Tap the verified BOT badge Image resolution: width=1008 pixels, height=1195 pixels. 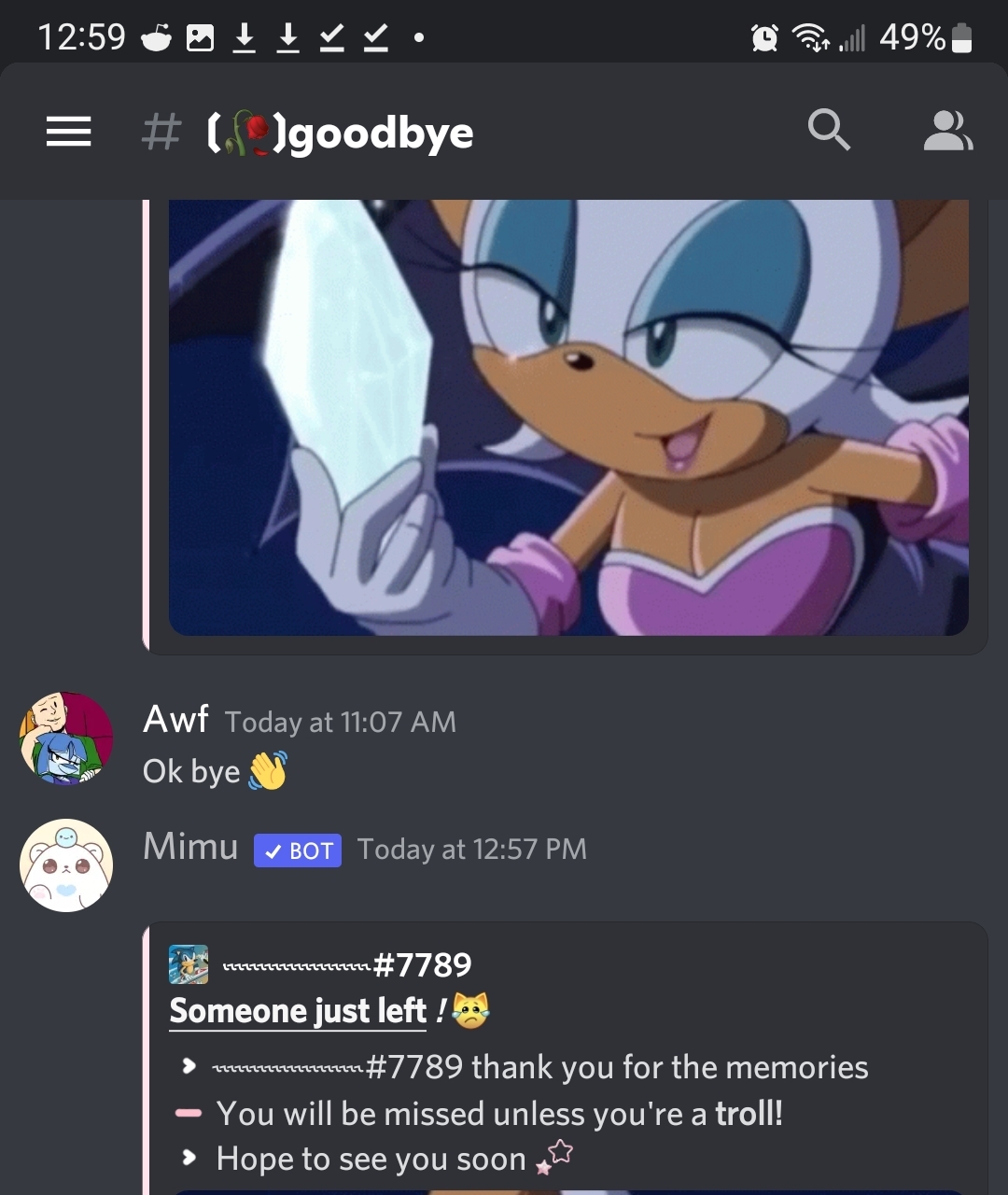pos(298,851)
